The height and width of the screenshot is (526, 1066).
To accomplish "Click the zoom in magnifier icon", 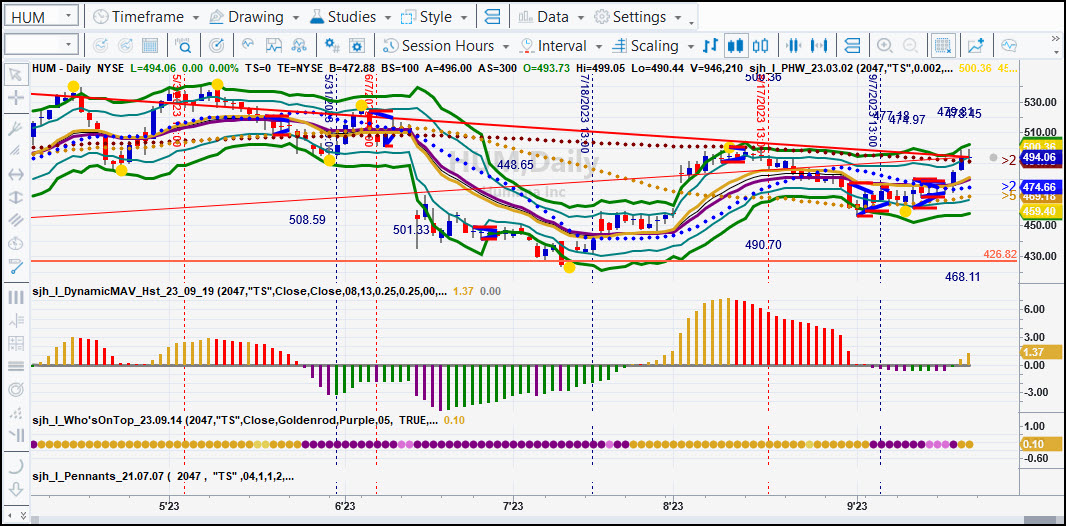I will click(x=884, y=46).
